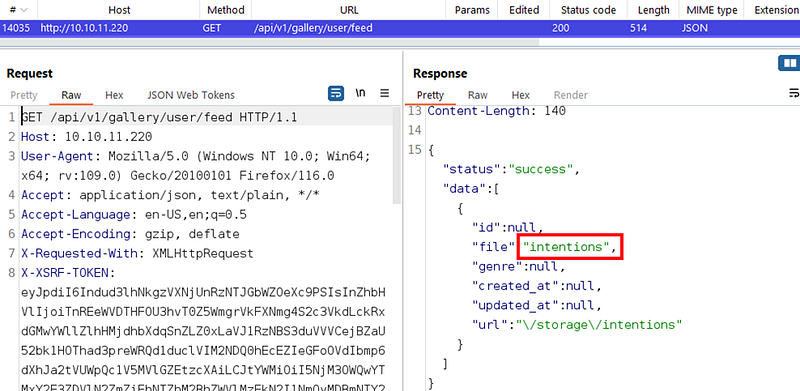Image resolution: width=800 pixels, height=391 pixels.
Task: Click the Accept-Encoding header line
Action: (x=130, y=234)
